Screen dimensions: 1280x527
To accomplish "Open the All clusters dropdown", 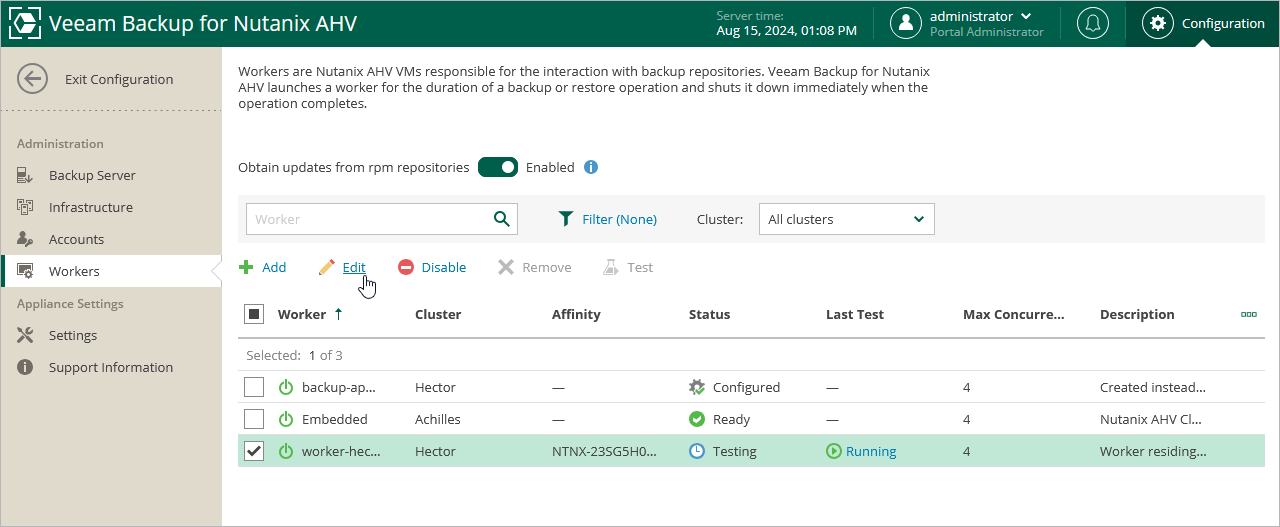I will point(846,219).
